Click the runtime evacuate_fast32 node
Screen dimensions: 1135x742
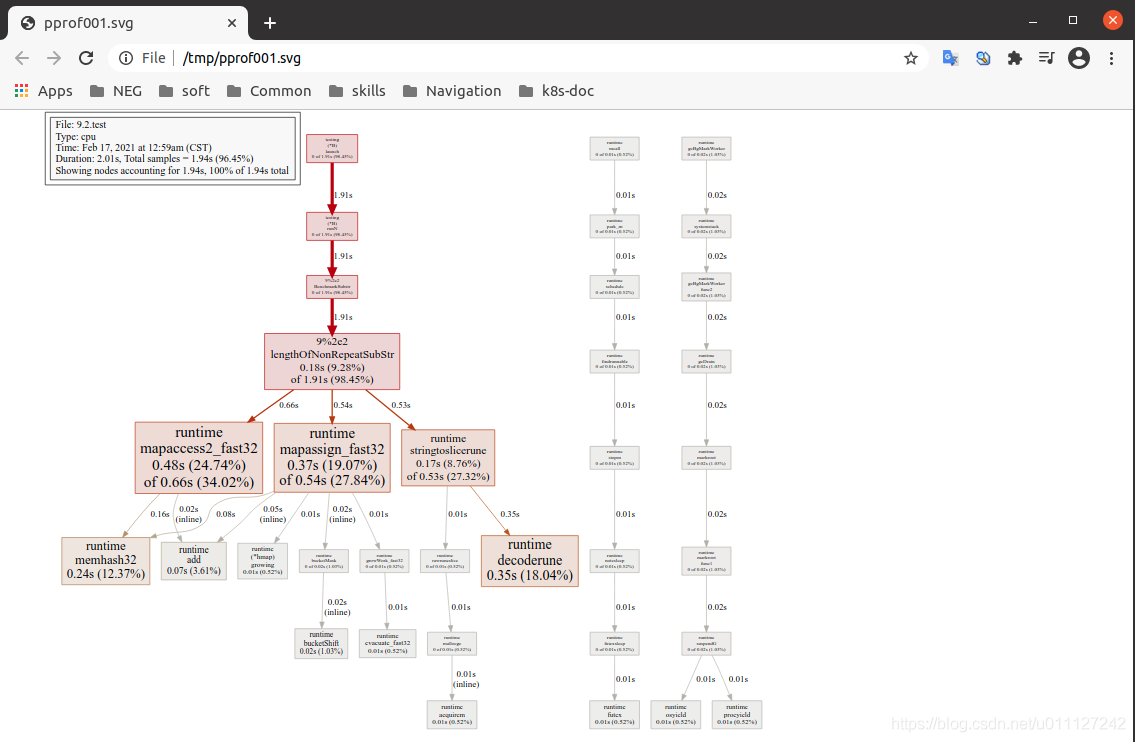pos(387,643)
